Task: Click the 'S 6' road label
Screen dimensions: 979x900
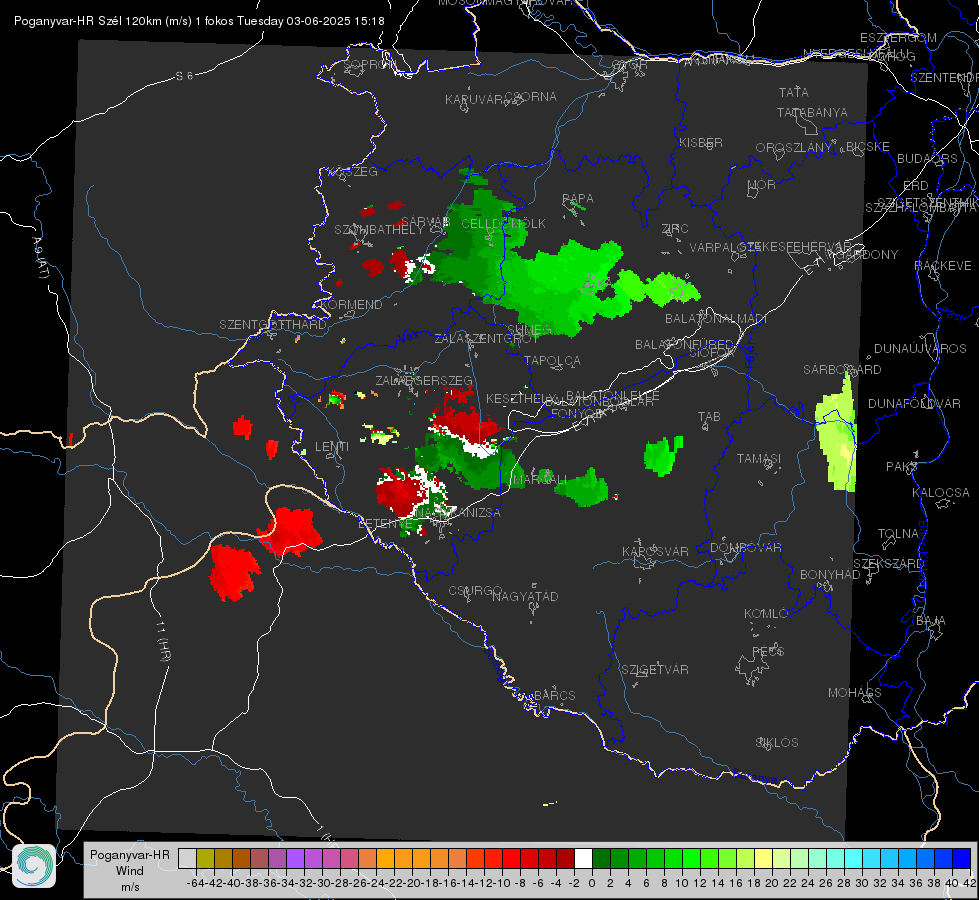Action: click(184, 76)
